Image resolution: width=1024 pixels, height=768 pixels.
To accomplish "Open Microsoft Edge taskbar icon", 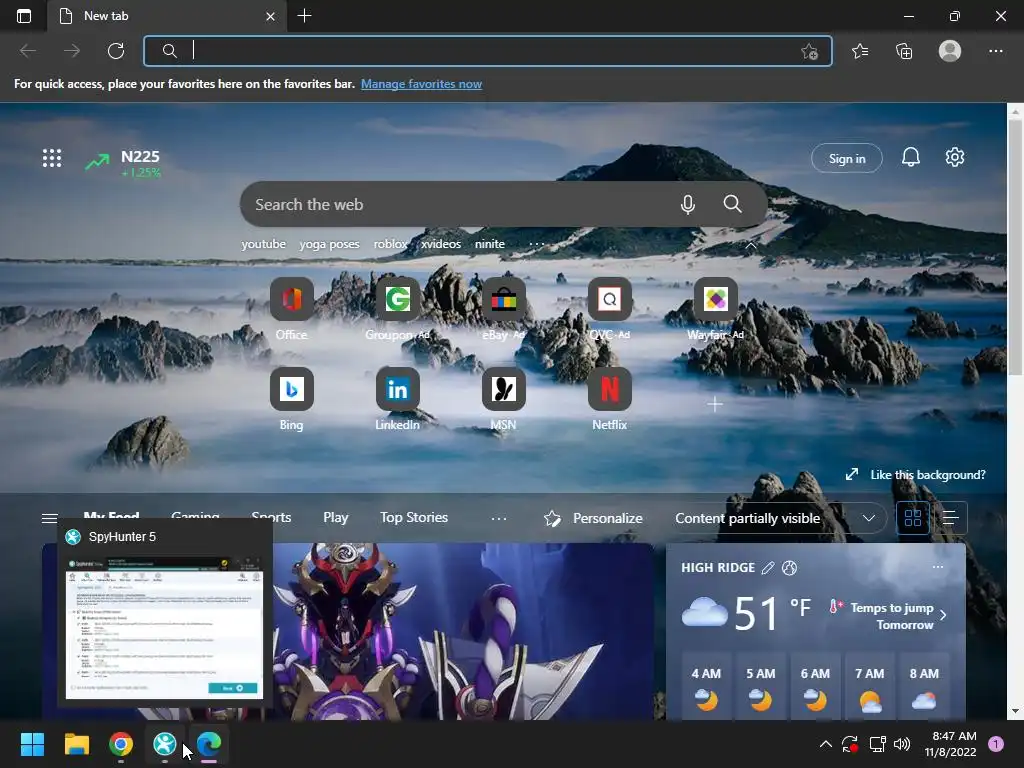I will click(x=209, y=744).
